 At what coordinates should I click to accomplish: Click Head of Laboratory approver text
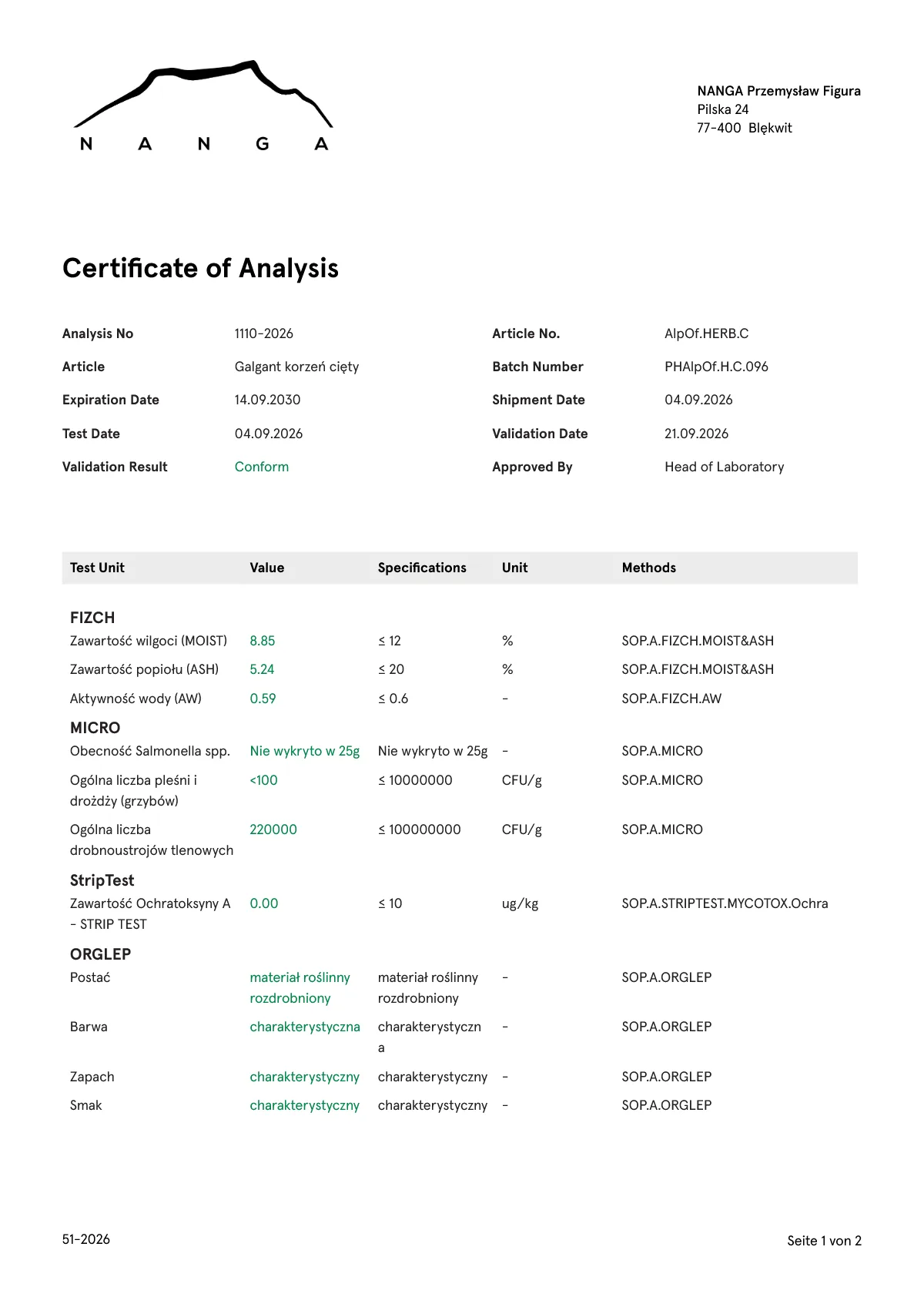[724, 467]
